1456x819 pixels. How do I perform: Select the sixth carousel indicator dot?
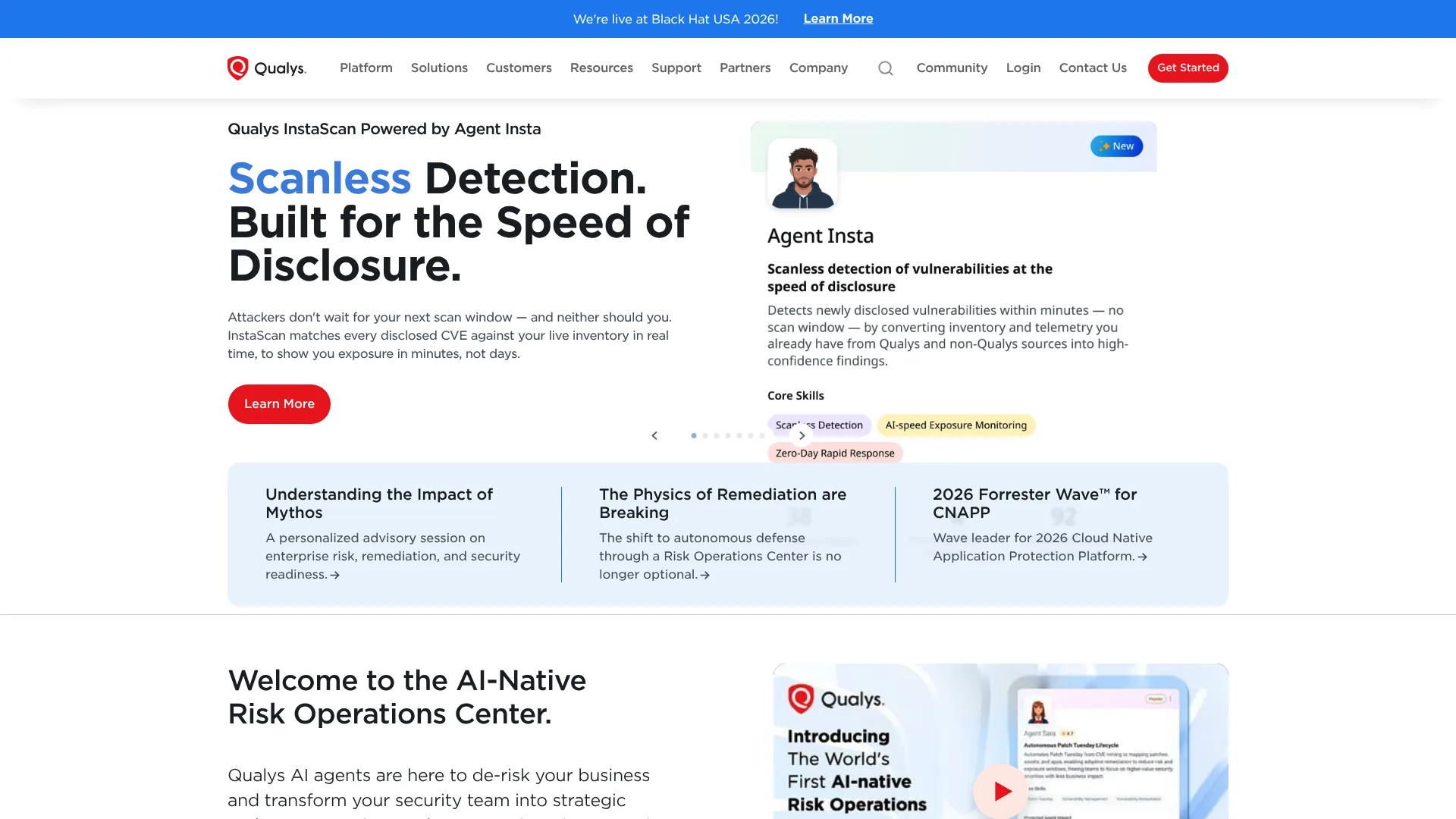tap(751, 435)
